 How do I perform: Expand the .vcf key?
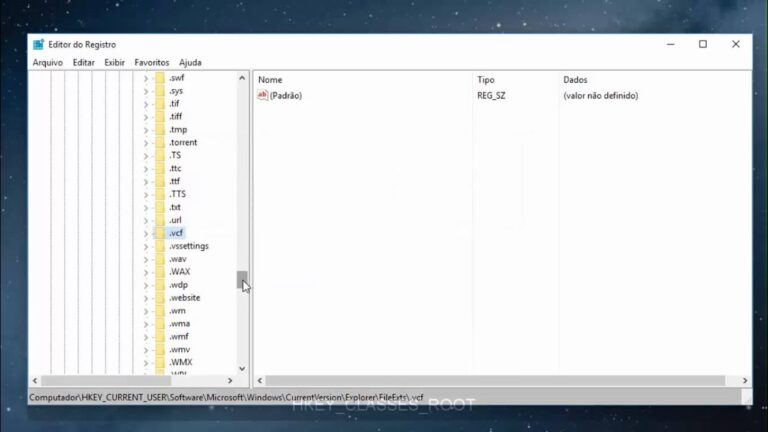[145, 234]
